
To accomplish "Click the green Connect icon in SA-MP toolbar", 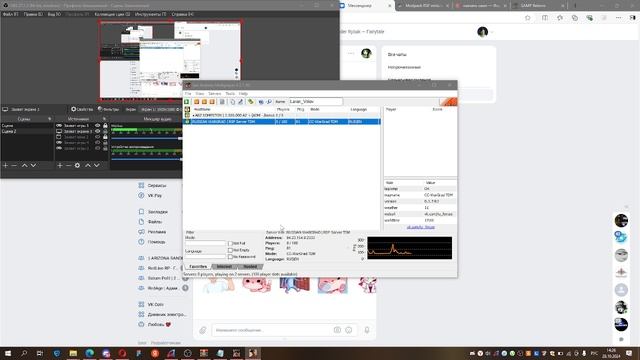I will (187, 102).
